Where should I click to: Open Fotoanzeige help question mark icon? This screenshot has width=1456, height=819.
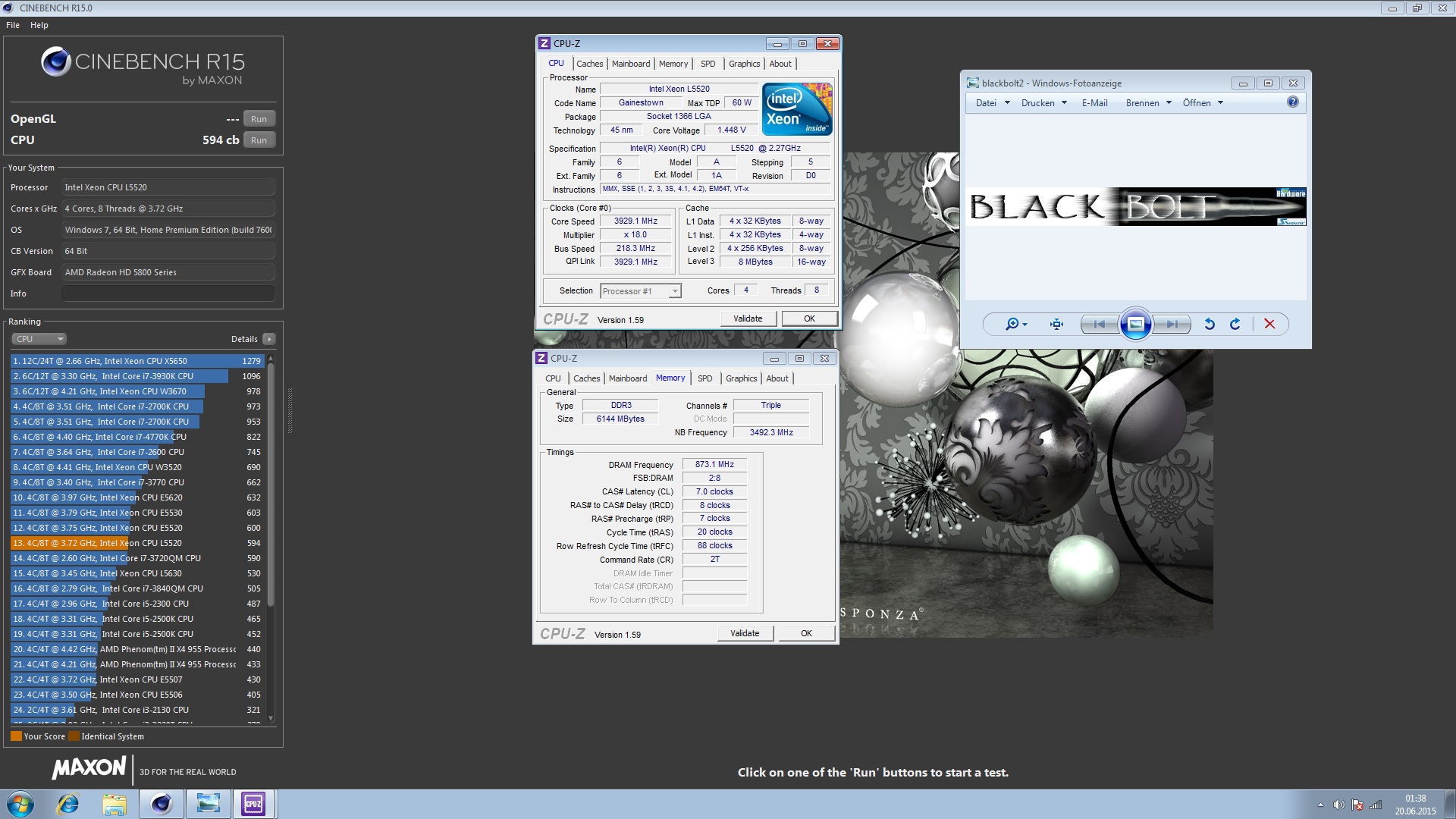coord(1293,102)
